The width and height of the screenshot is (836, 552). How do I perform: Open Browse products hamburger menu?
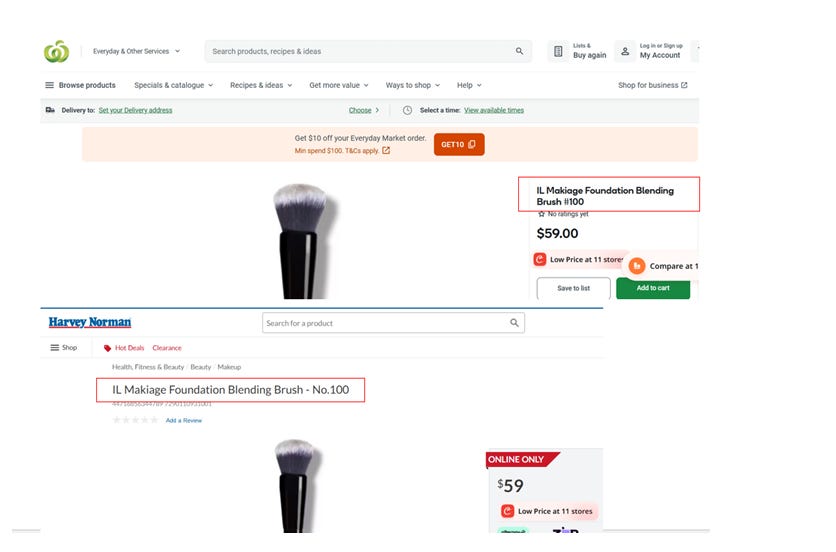(81, 85)
